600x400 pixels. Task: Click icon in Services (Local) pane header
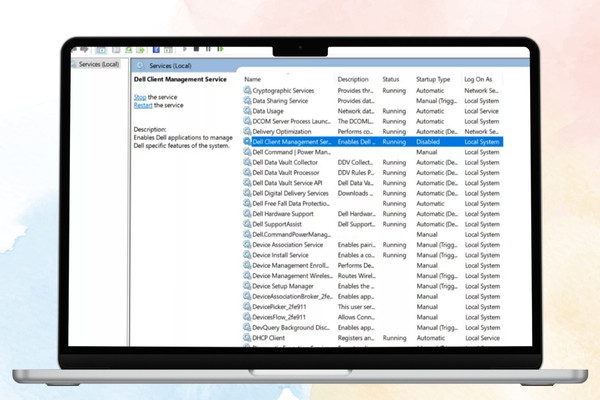click(140, 66)
